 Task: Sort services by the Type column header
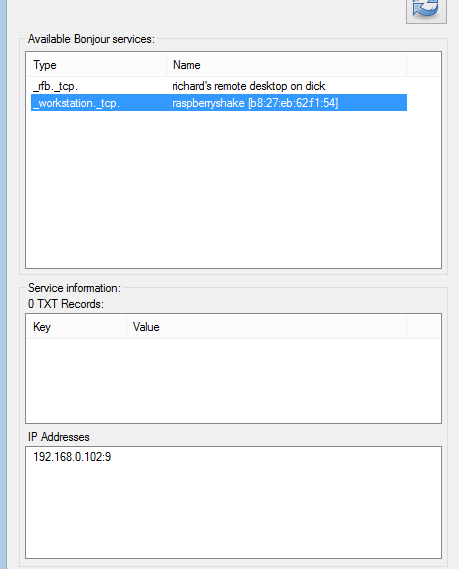click(97, 65)
